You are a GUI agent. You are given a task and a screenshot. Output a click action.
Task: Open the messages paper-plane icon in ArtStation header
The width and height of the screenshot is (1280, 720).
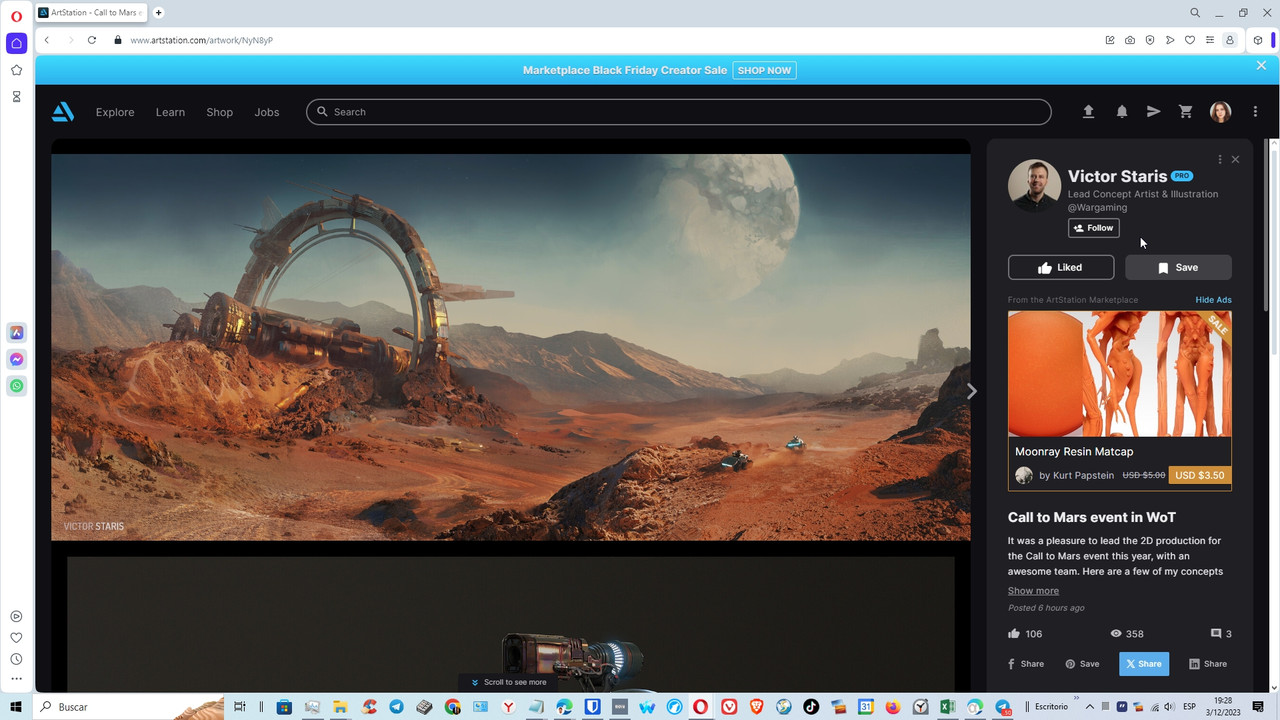point(1153,112)
